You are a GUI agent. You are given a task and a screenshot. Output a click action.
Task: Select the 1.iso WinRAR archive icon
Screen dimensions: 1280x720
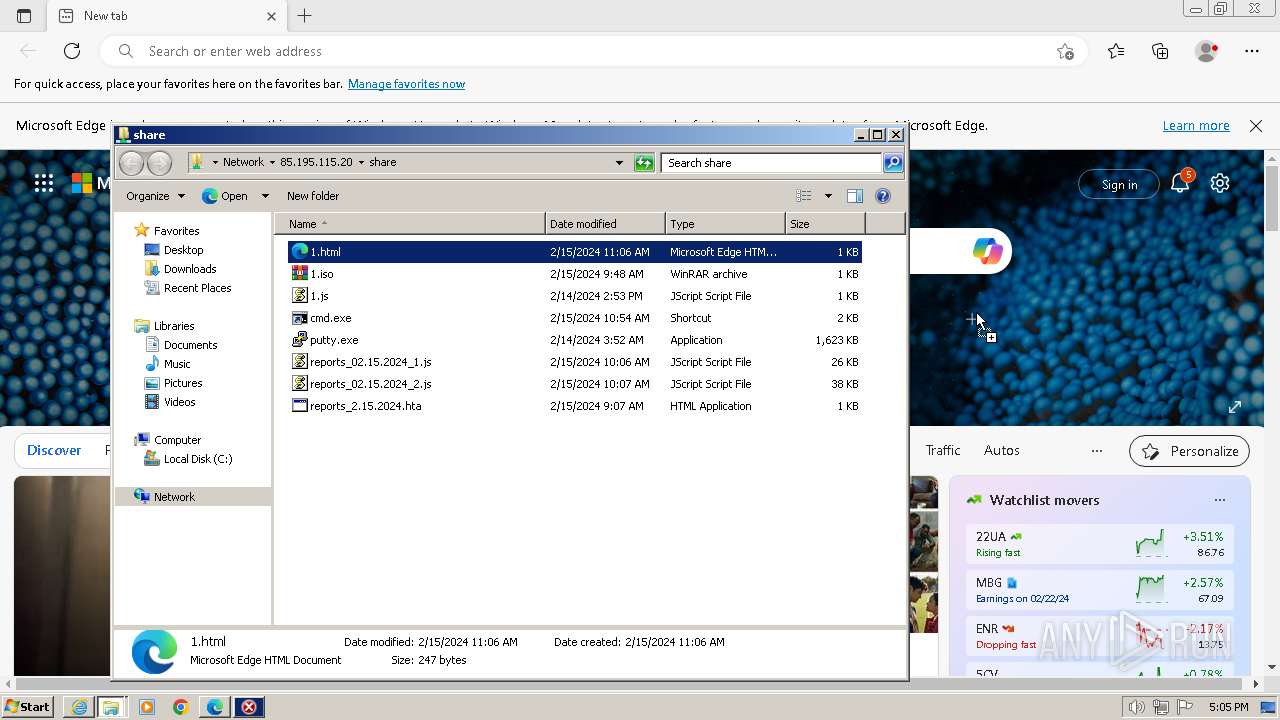[299, 274]
